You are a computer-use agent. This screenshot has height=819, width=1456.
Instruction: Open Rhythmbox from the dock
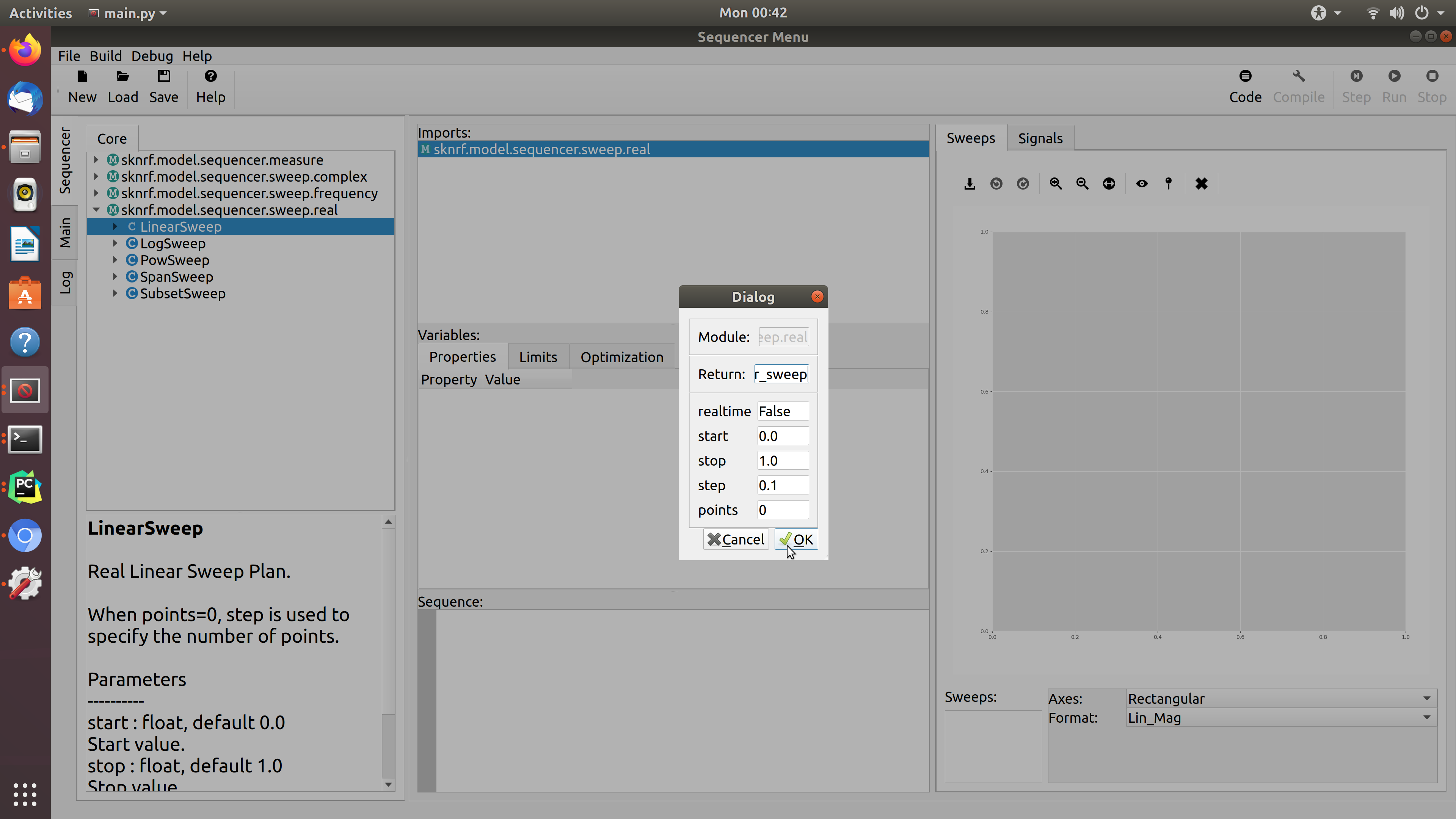click(x=25, y=195)
